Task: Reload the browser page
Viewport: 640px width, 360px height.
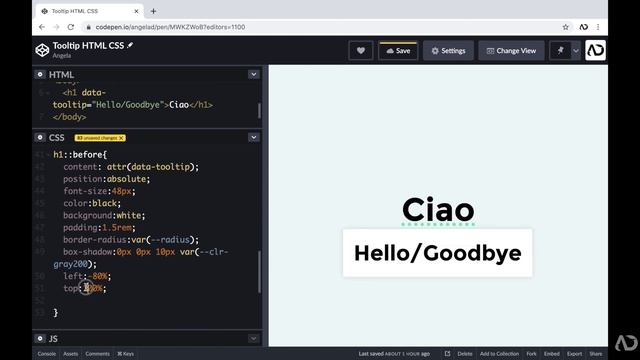Action: tap(71, 27)
